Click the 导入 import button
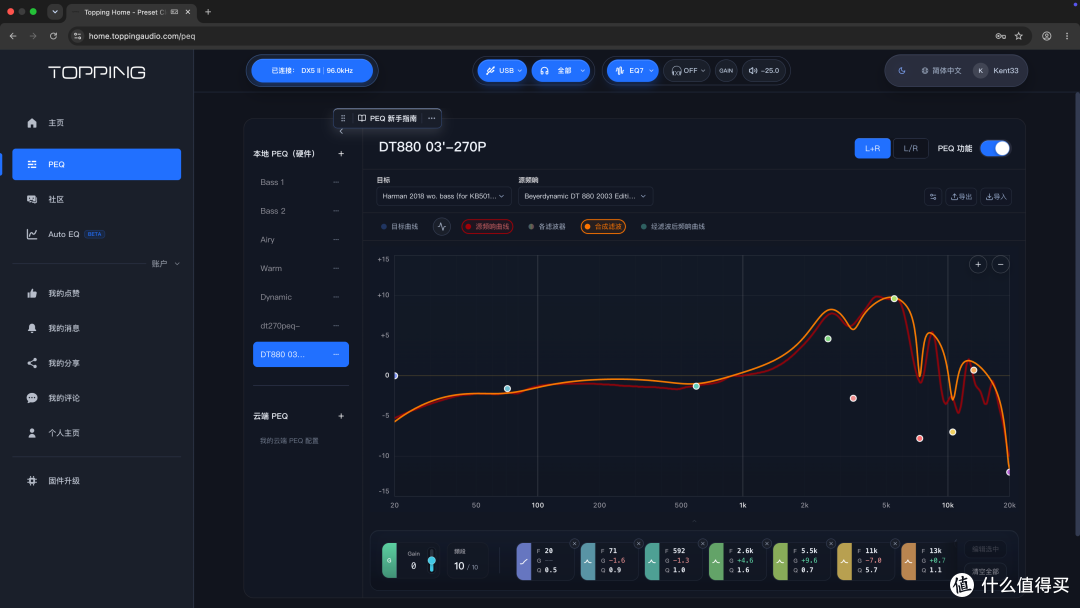The image size is (1080, 608). click(996, 197)
